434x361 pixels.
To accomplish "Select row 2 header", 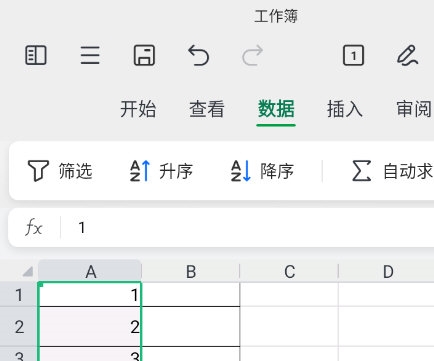I will pos(19,327).
